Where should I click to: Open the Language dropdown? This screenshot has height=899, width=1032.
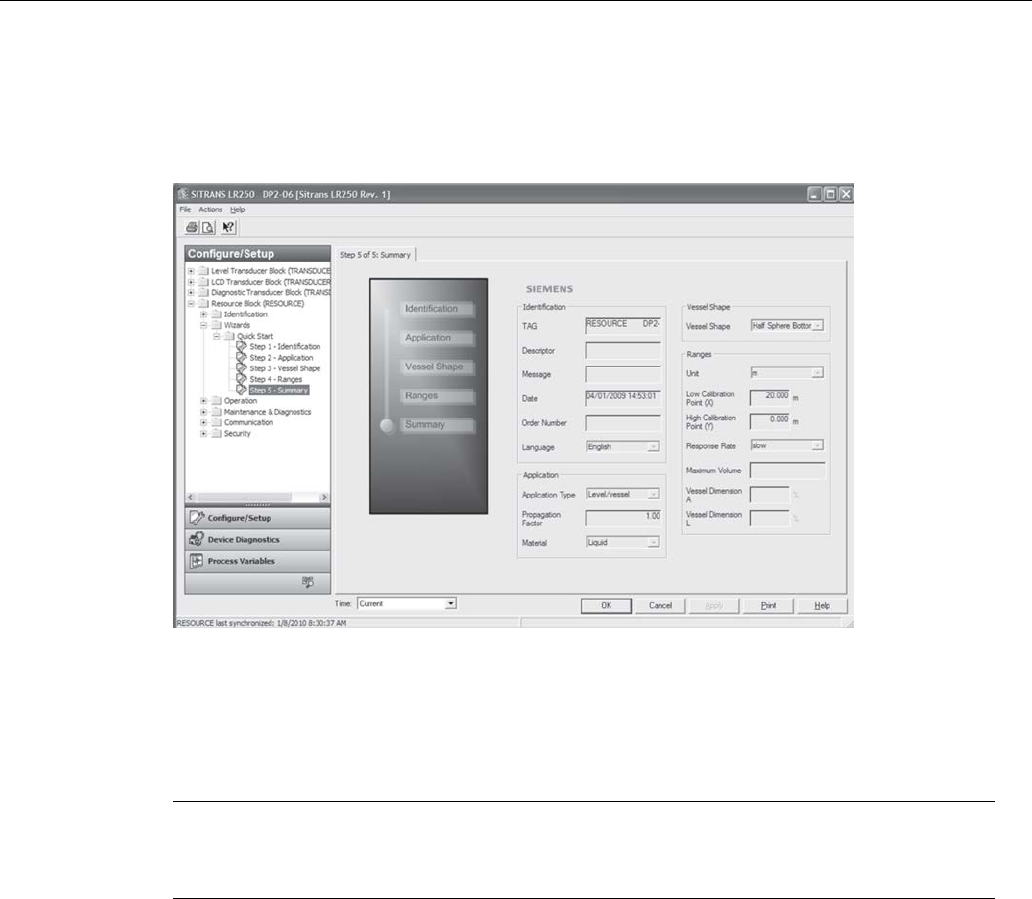[652, 447]
